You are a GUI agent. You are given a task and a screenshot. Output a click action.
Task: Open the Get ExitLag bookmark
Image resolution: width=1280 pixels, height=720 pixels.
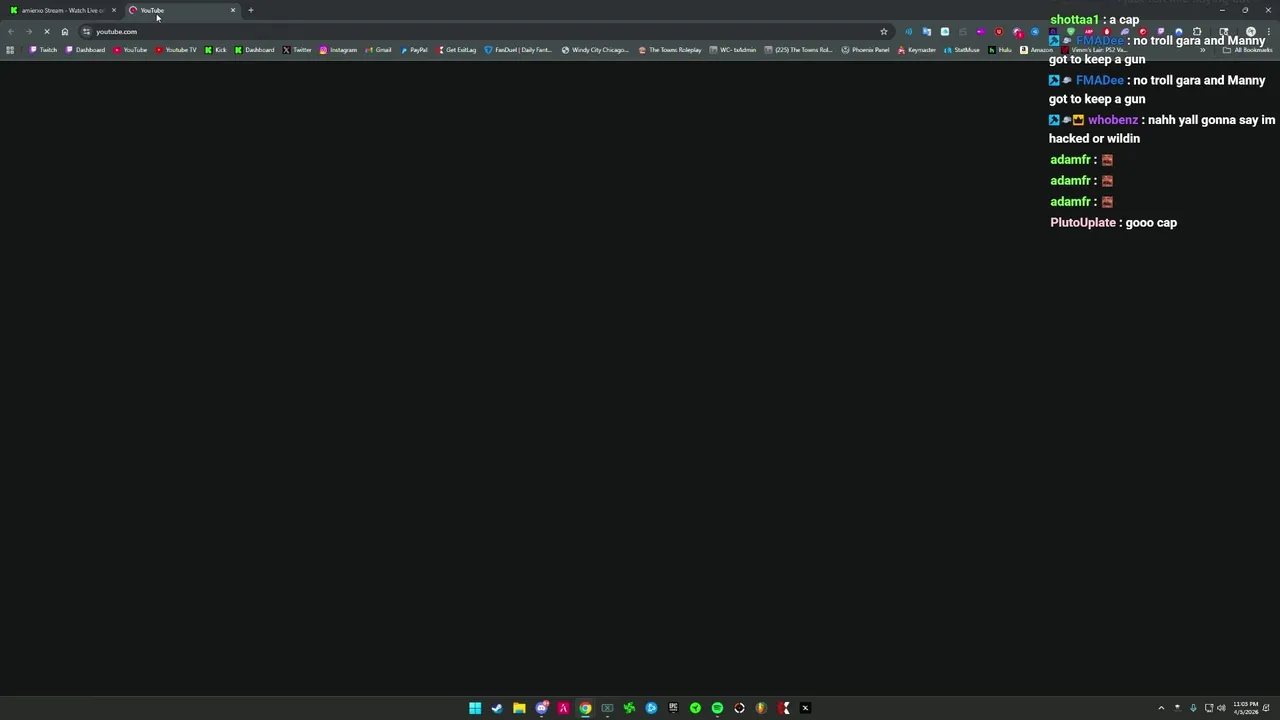pos(457,50)
